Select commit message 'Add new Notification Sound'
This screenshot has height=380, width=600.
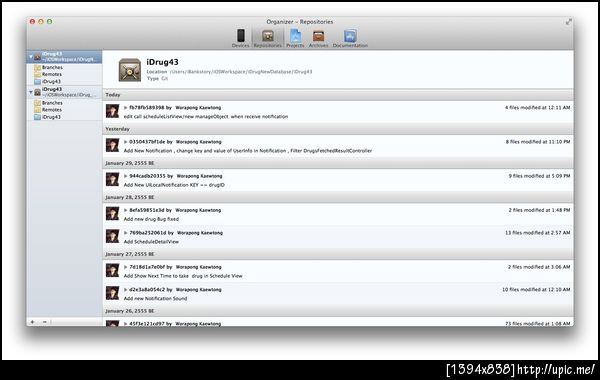pos(155,298)
